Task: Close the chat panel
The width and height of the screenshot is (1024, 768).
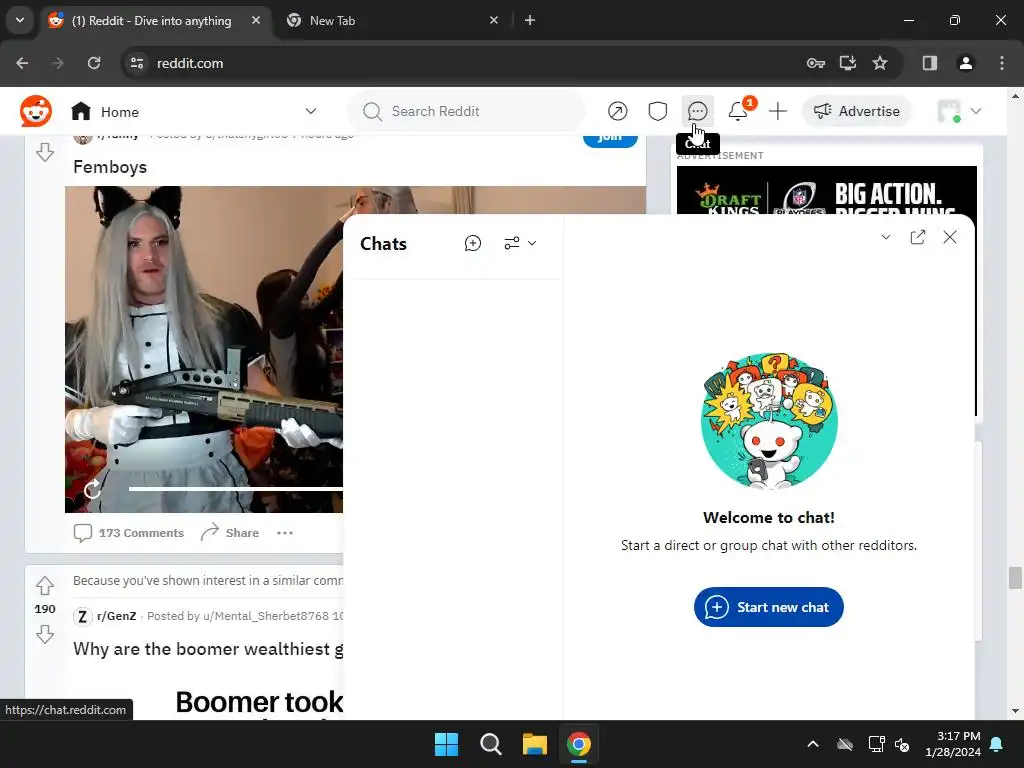Action: pyautogui.click(x=950, y=237)
